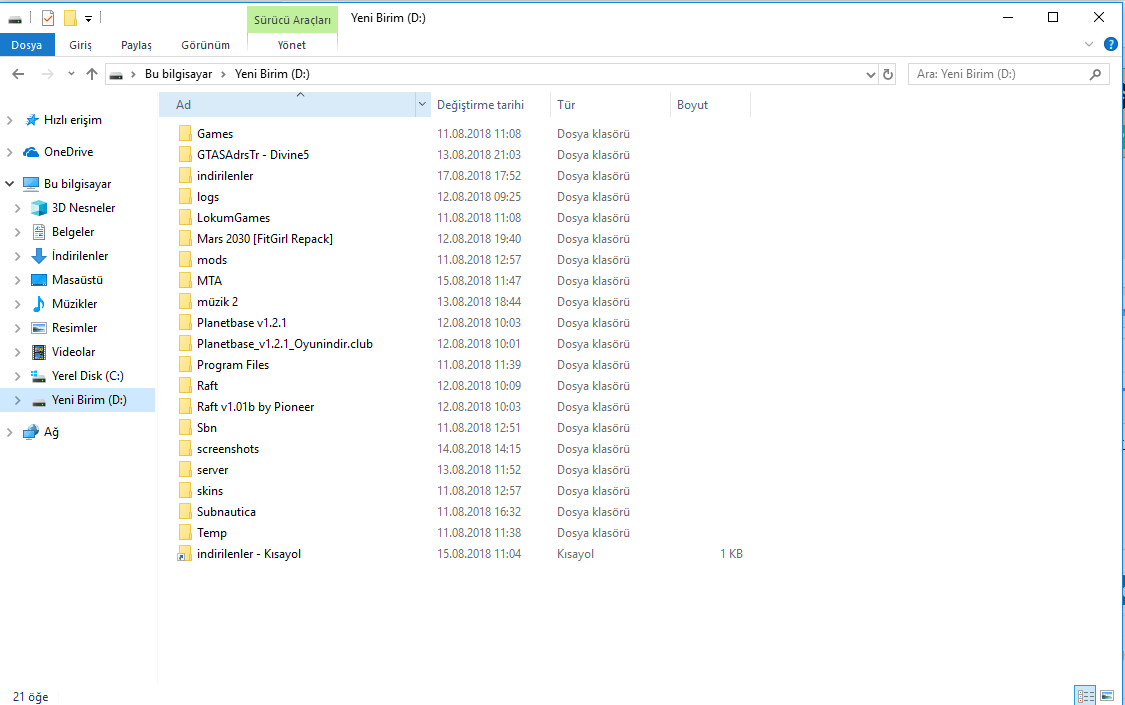Select the logs folder icon

pos(185,197)
